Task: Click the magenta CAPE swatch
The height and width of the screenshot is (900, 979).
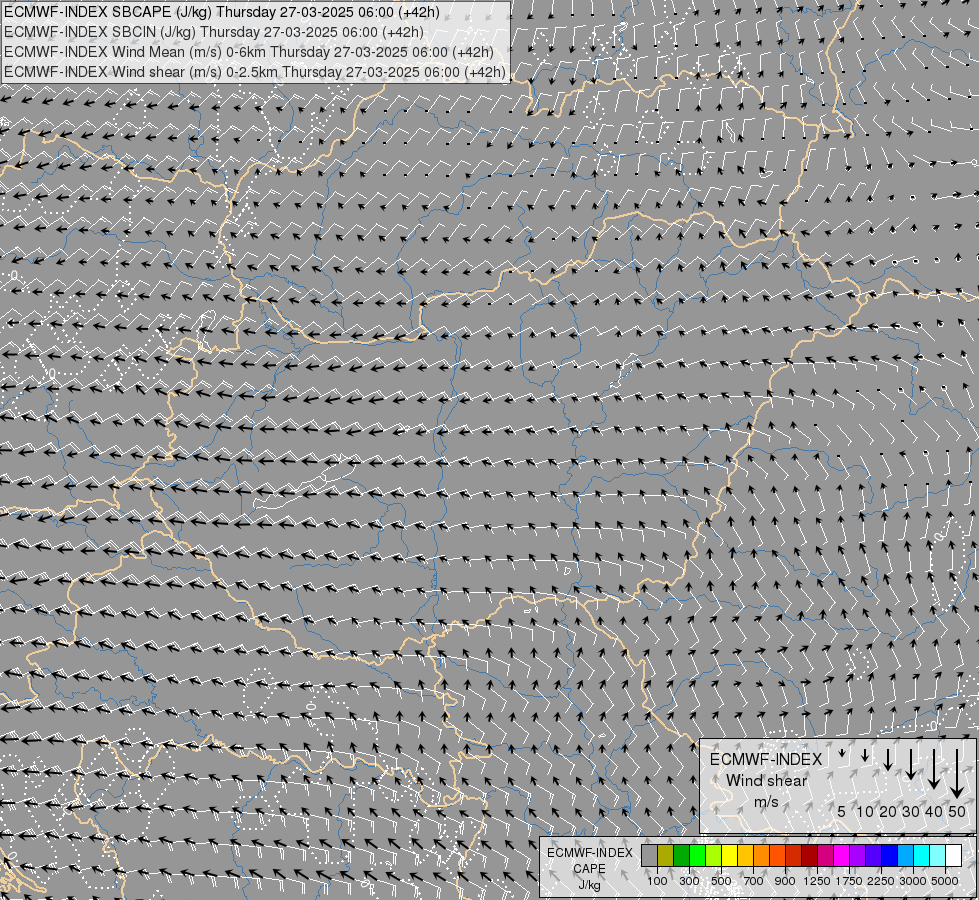Action: pyautogui.click(x=842, y=856)
